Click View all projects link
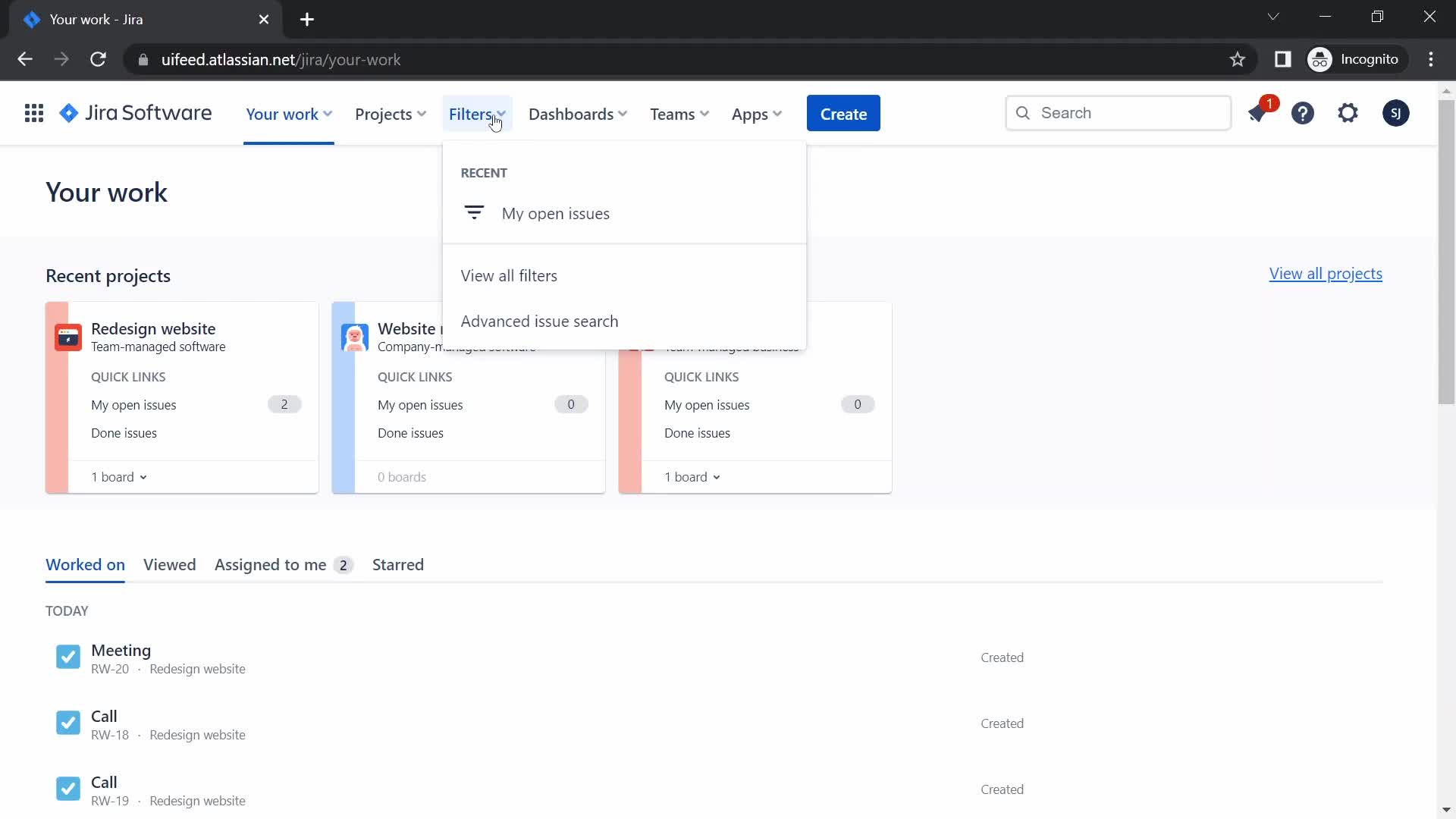This screenshot has height=819, width=1456. click(x=1325, y=272)
